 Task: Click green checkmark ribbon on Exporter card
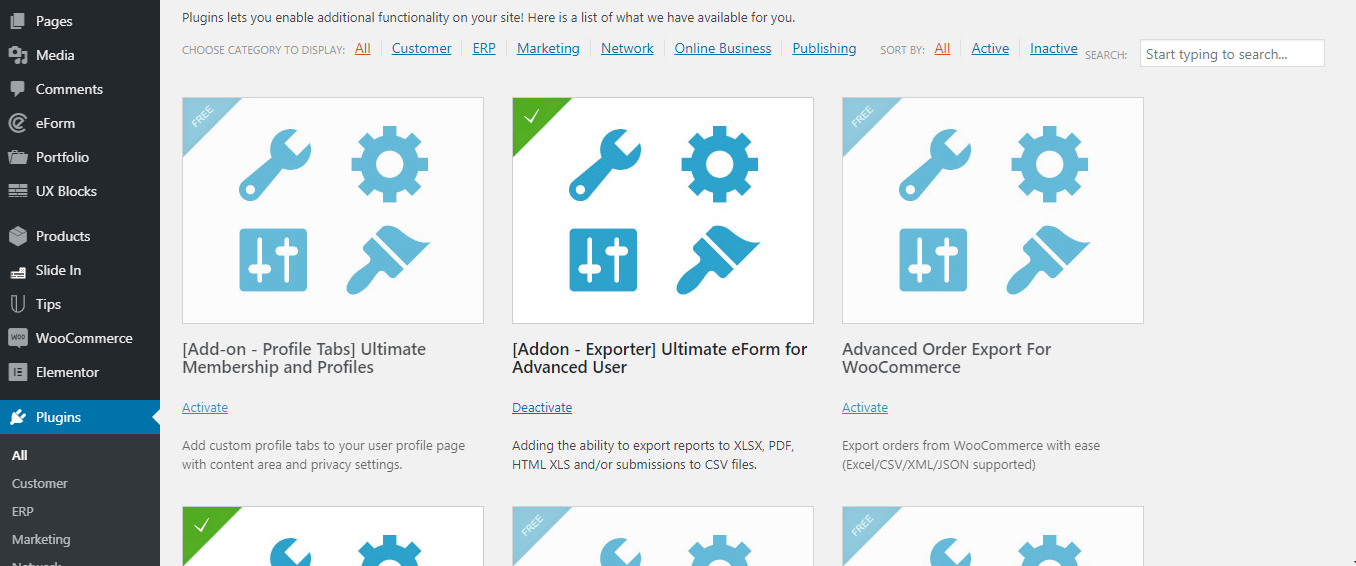click(x=533, y=118)
